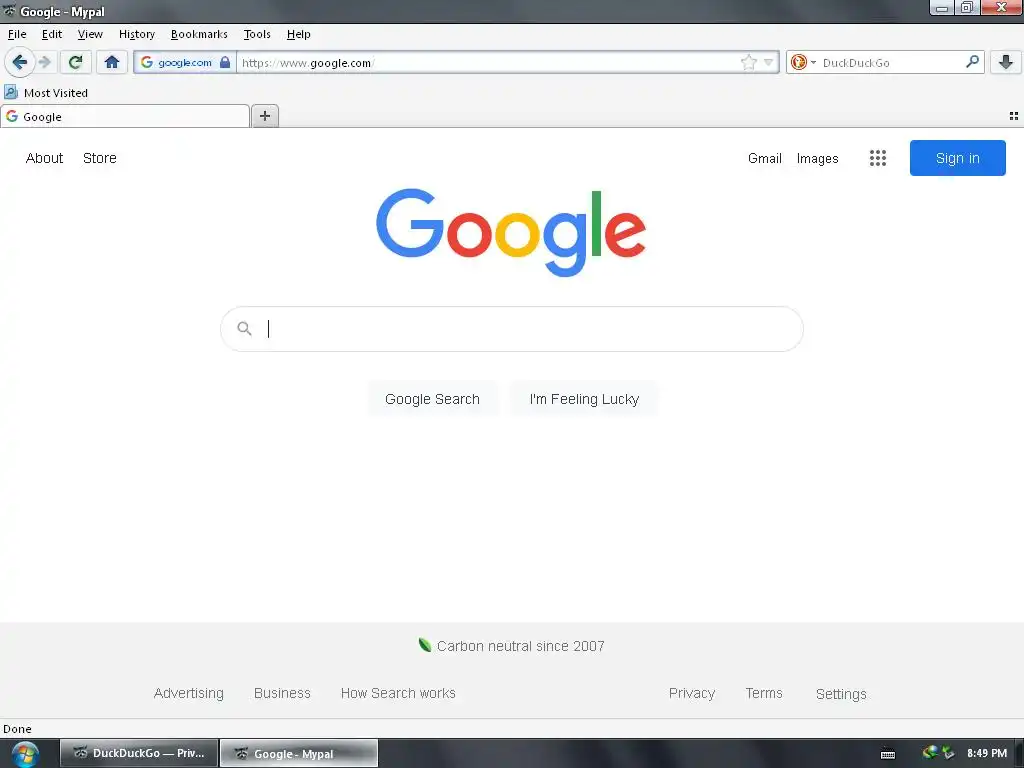Click the Windows Start button

pyautogui.click(x=25, y=754)
